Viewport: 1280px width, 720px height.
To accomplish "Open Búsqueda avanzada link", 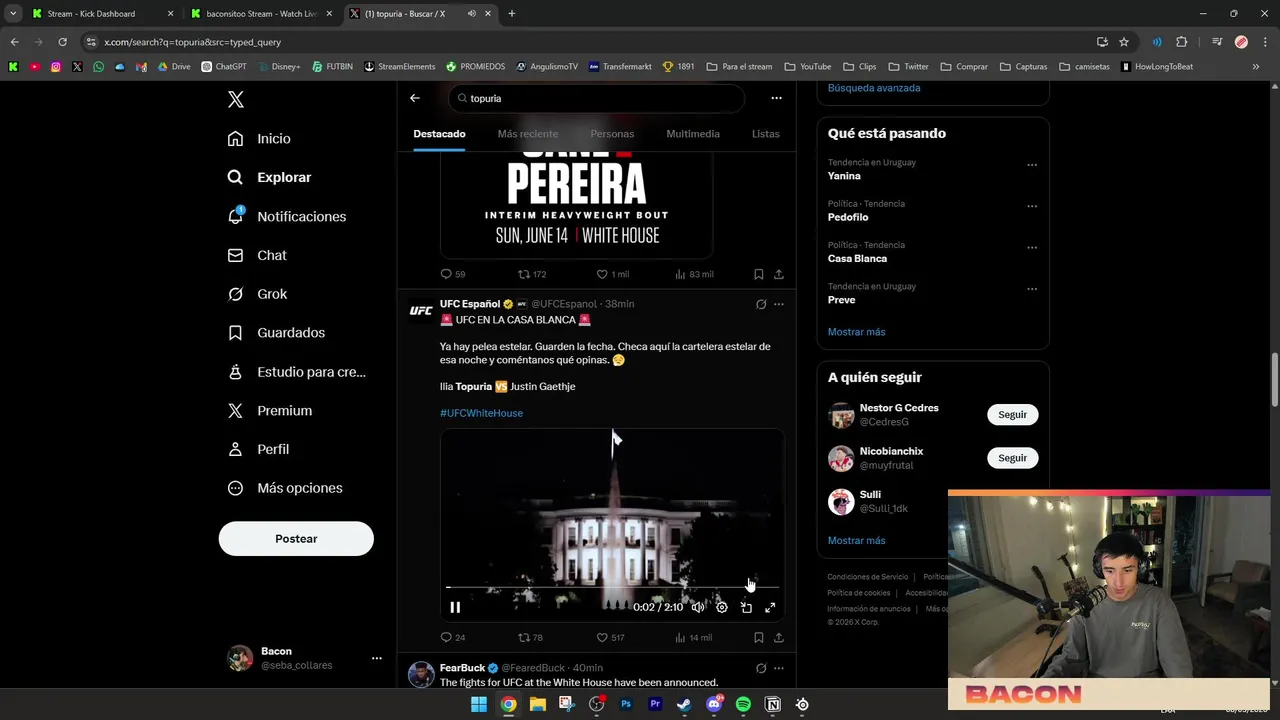I will coord(874,88).
